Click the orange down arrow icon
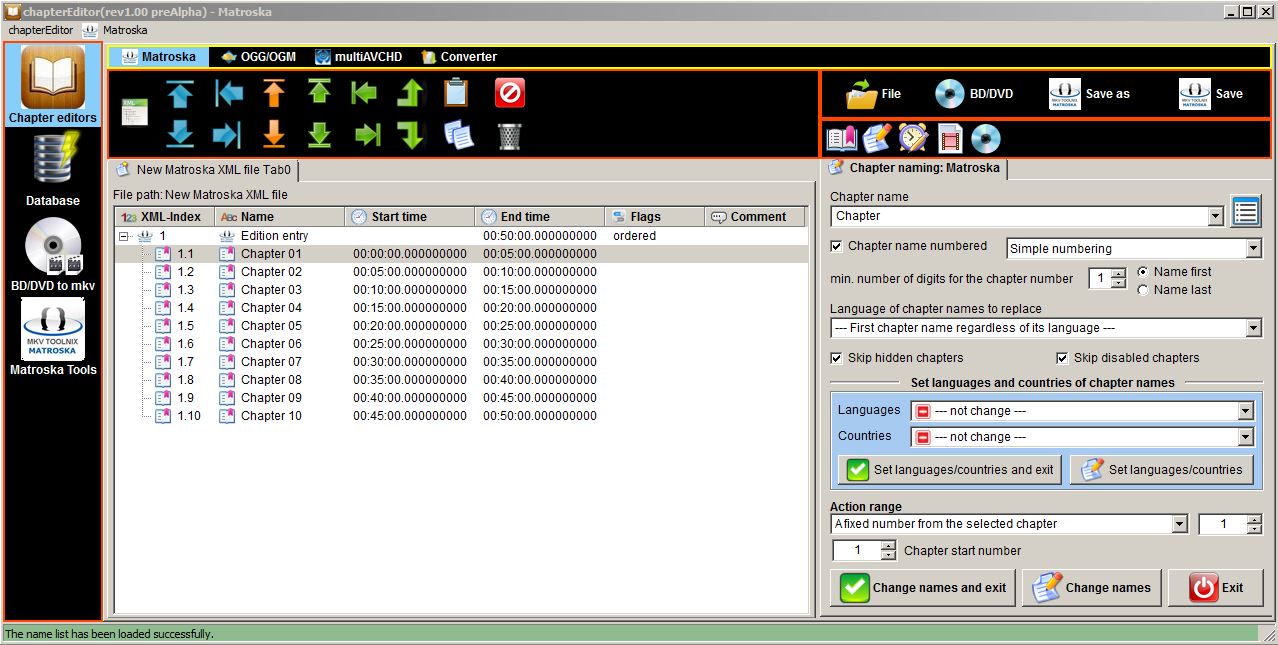This screenshot has width=1278, height=645. click(x=274, y=134)
